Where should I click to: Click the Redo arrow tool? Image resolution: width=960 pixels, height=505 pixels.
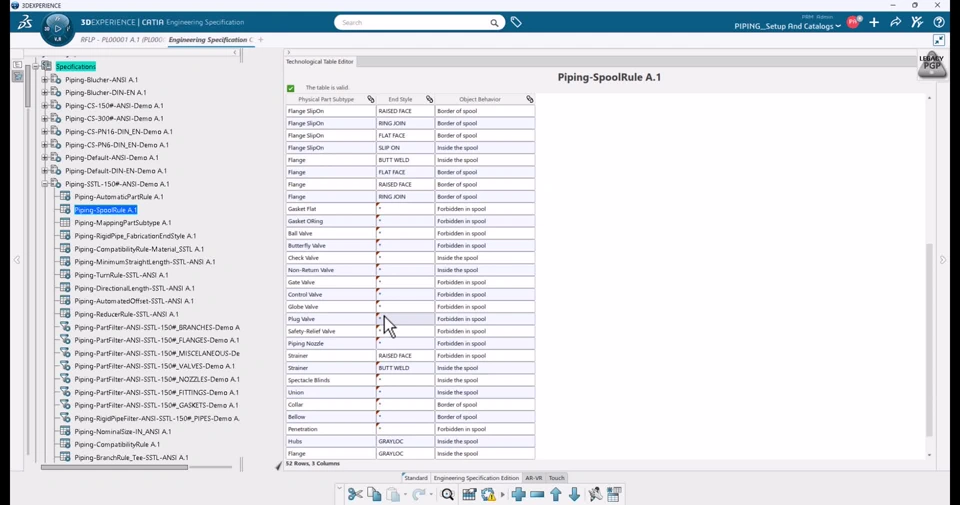click(x=419, y=495)
